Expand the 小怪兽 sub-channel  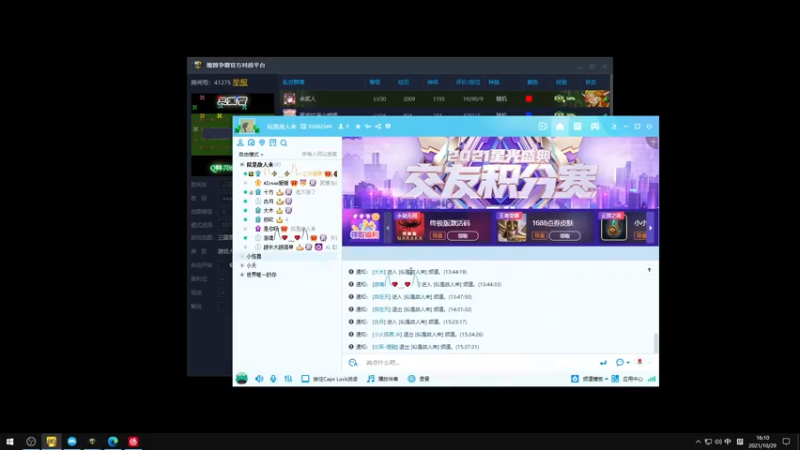(242, 257)
